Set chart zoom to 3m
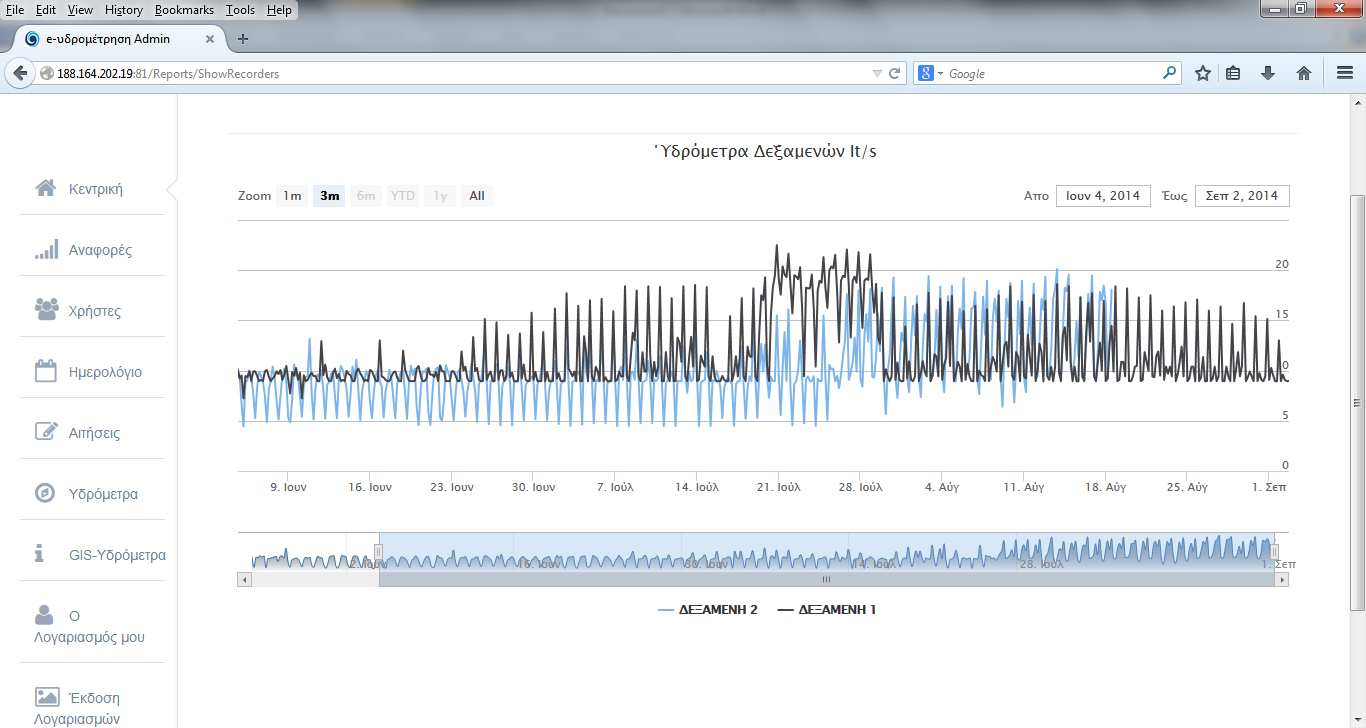Image resolution: width=1366 pixels, height=728 pixels. [330, 196]
